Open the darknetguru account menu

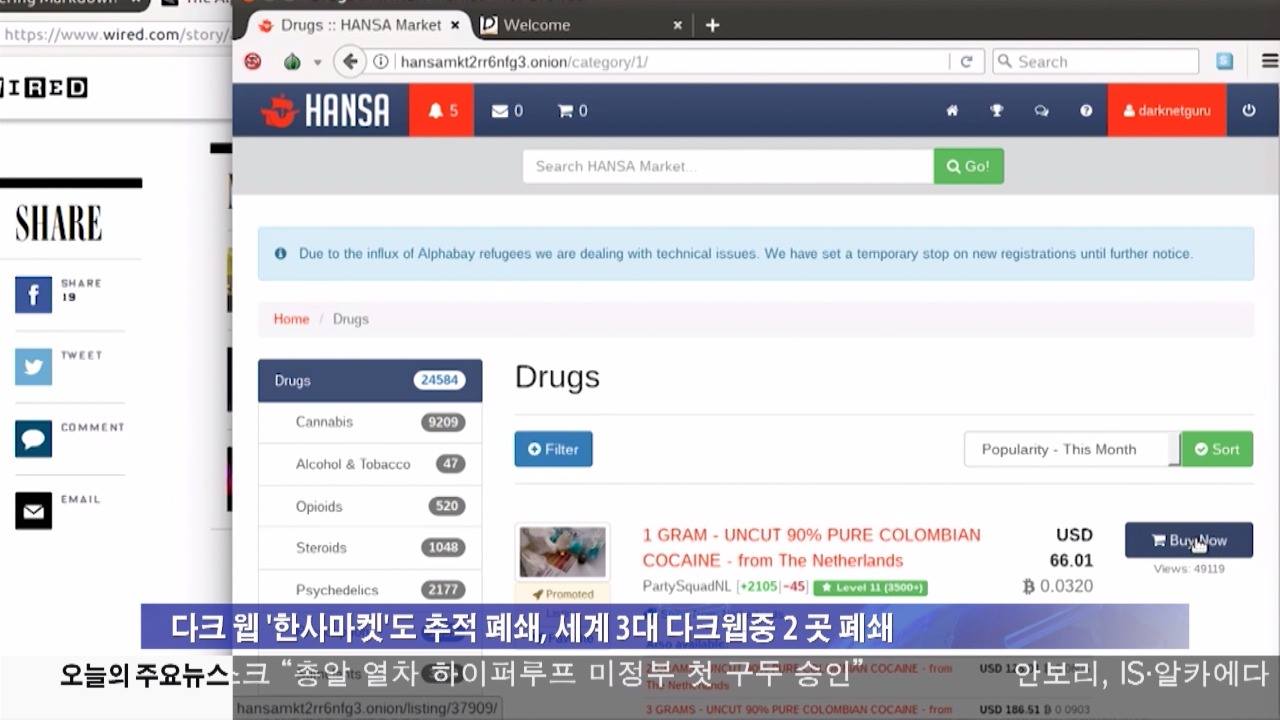pos(1167,110)
